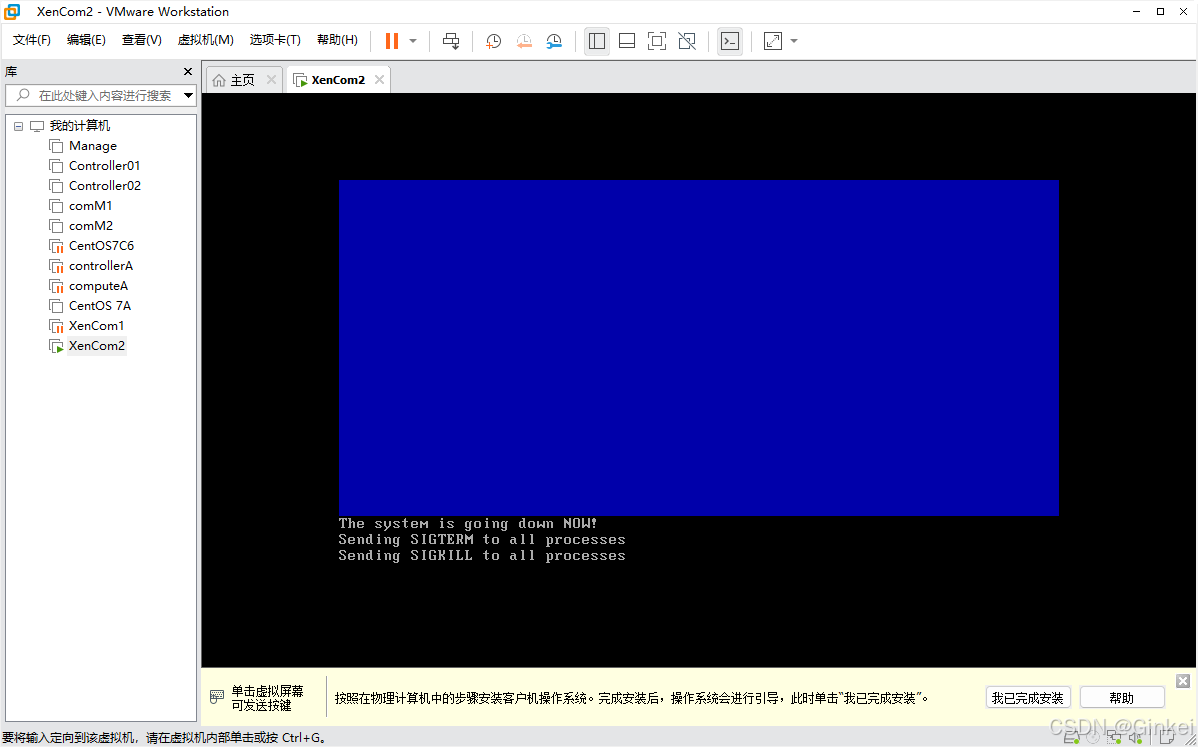Click the running XenCom2 VM icon
Viewport: 1198px width, 747px height.
[x=56, y=346]
